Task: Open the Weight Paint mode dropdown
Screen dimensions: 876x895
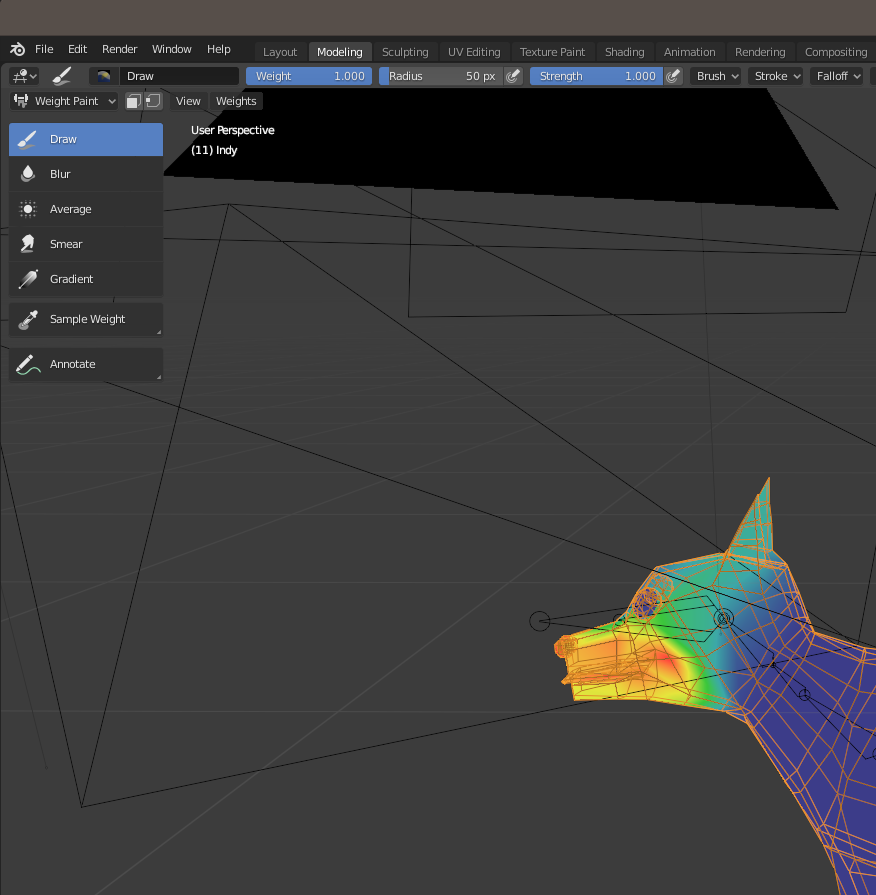Action: point(65,101)
